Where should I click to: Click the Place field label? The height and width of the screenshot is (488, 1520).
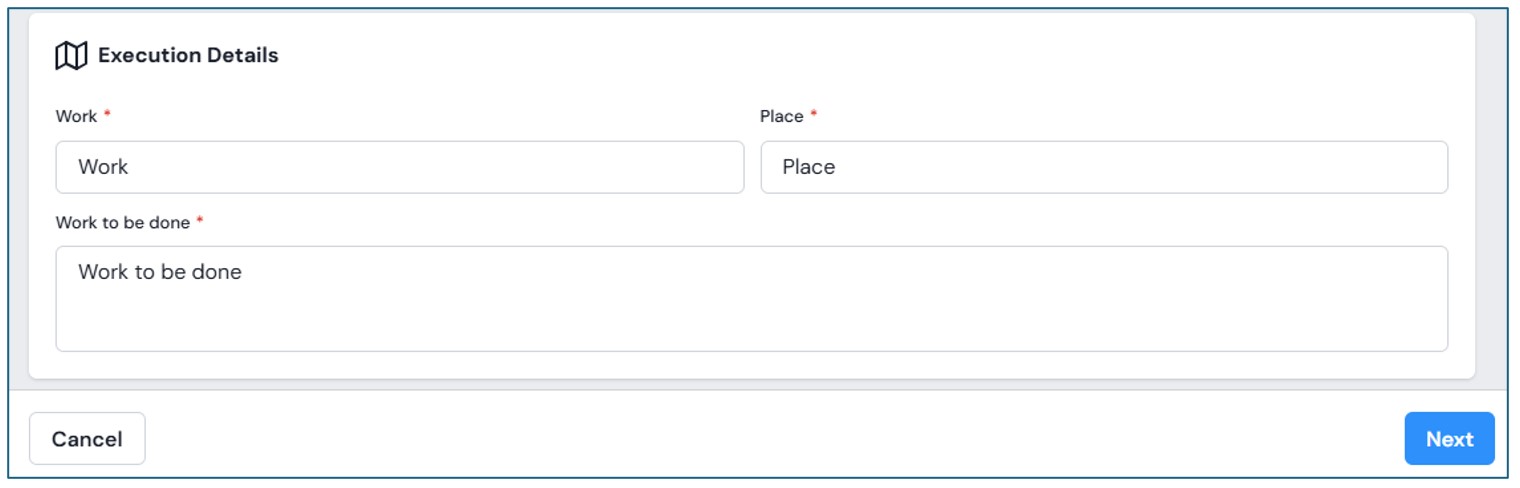coord(781,116)
